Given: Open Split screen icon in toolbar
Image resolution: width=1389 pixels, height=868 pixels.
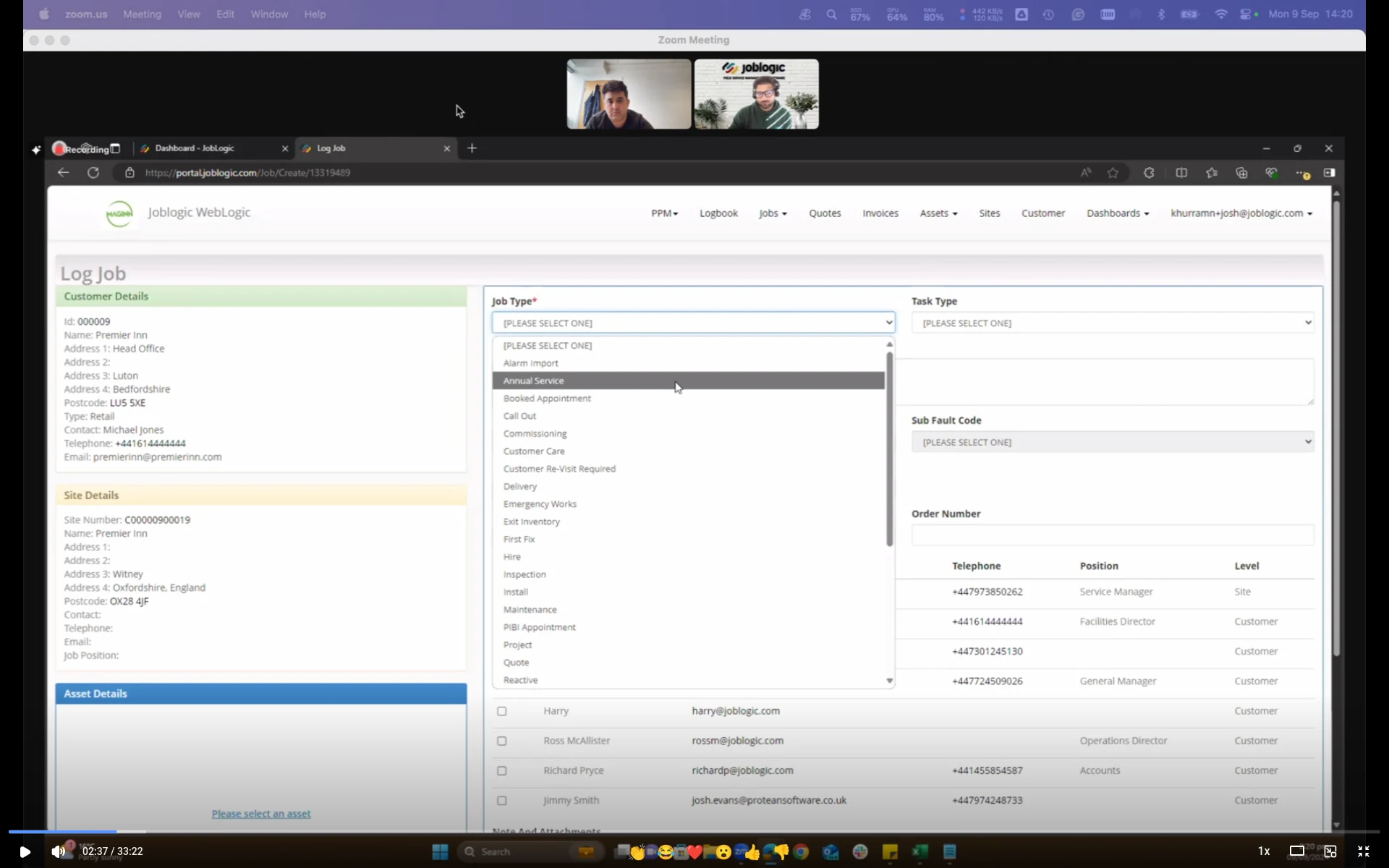Looking at the screenshot, I should (x=1181, y=173).
